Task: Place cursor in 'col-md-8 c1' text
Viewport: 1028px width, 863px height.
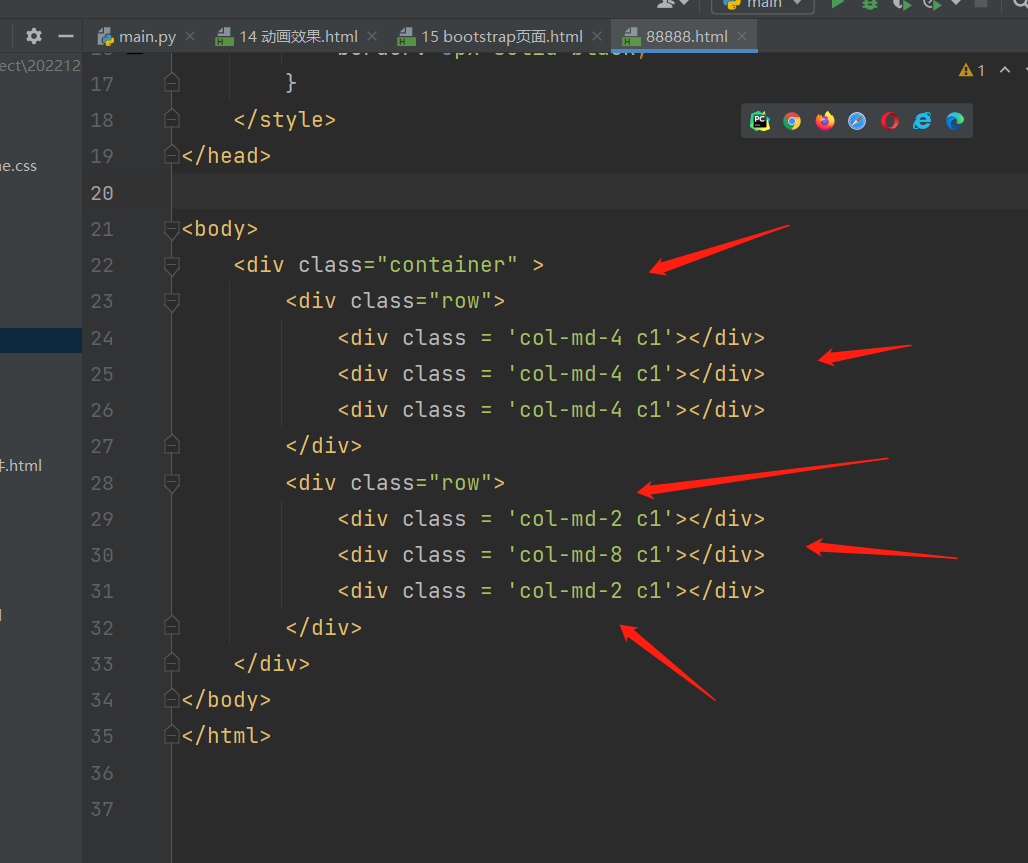Action: [x=591, y=555]
